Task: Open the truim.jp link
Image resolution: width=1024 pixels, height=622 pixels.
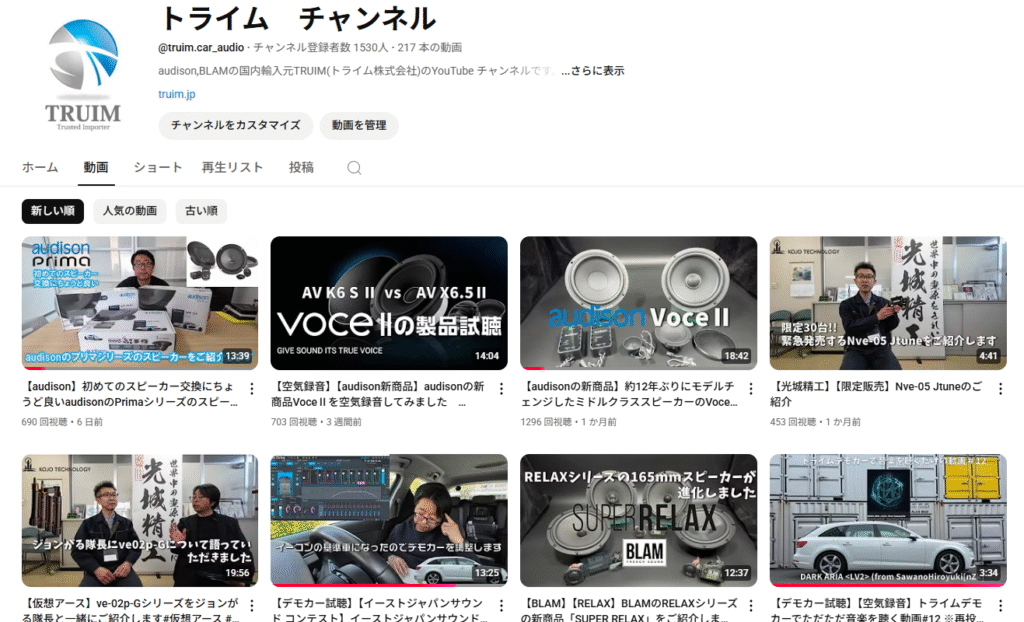Action: (176, 94)
